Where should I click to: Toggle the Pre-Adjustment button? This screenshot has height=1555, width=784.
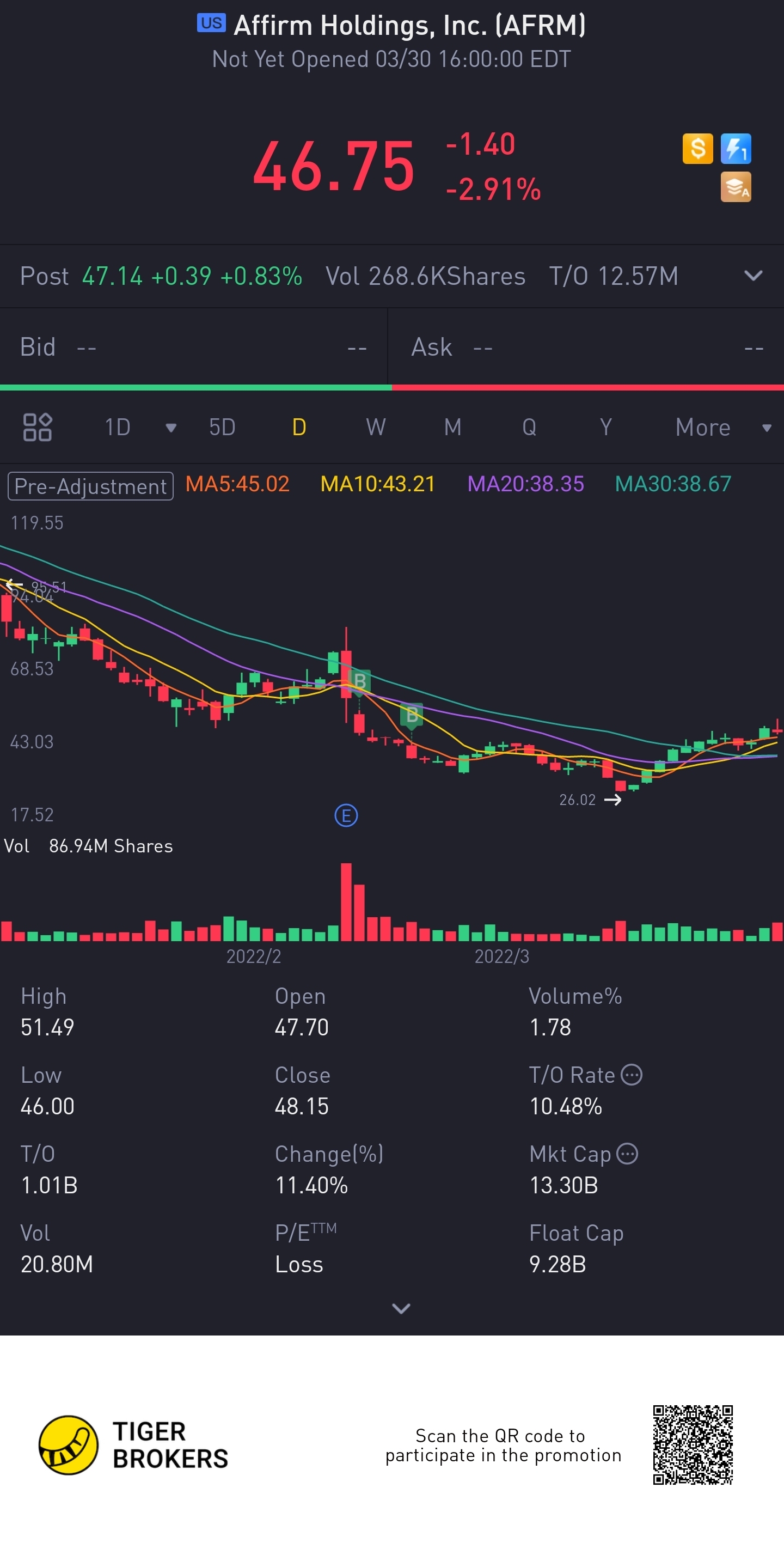(90, 486)
